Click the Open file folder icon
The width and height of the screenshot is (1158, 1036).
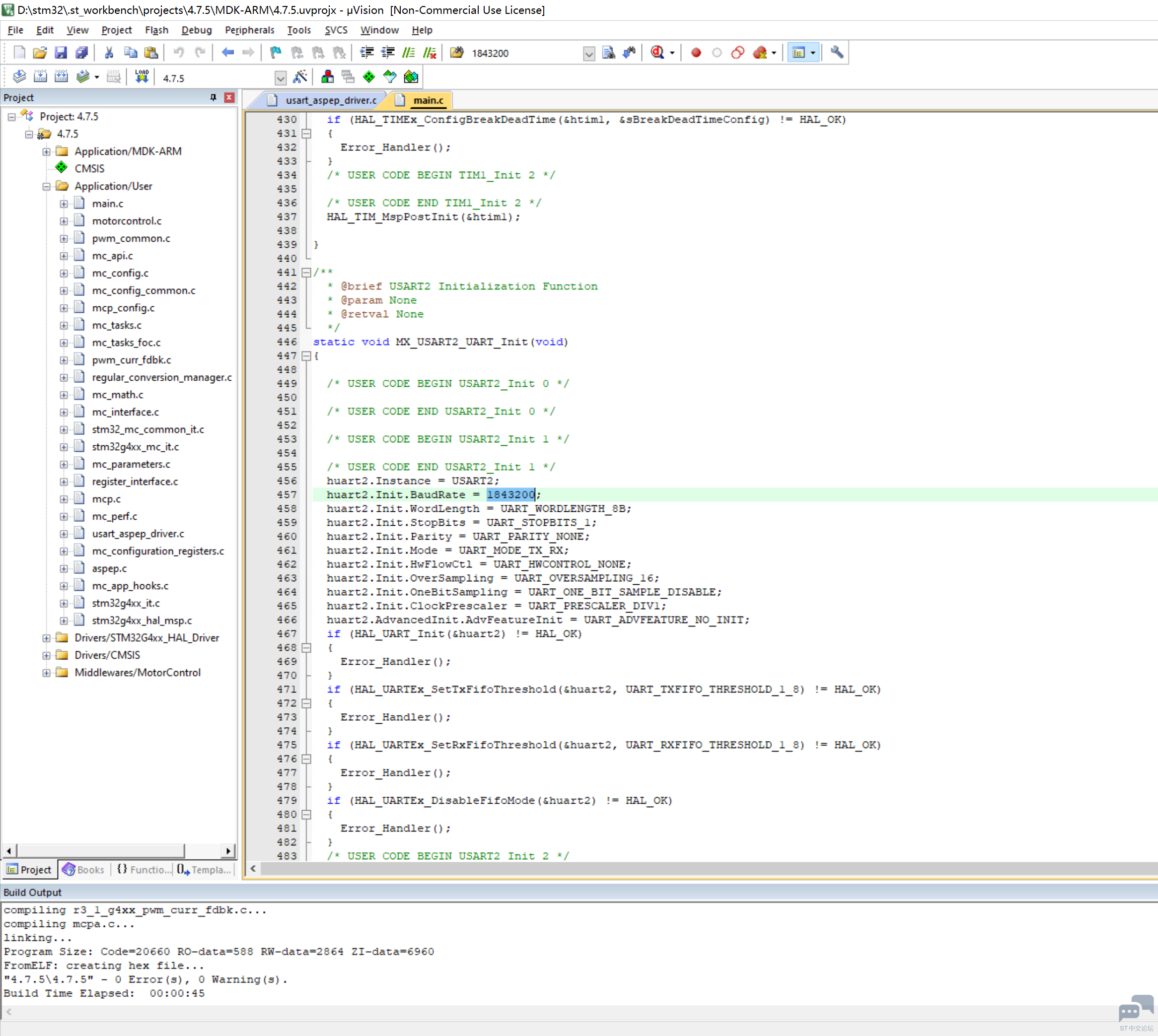tap(40, 53)
